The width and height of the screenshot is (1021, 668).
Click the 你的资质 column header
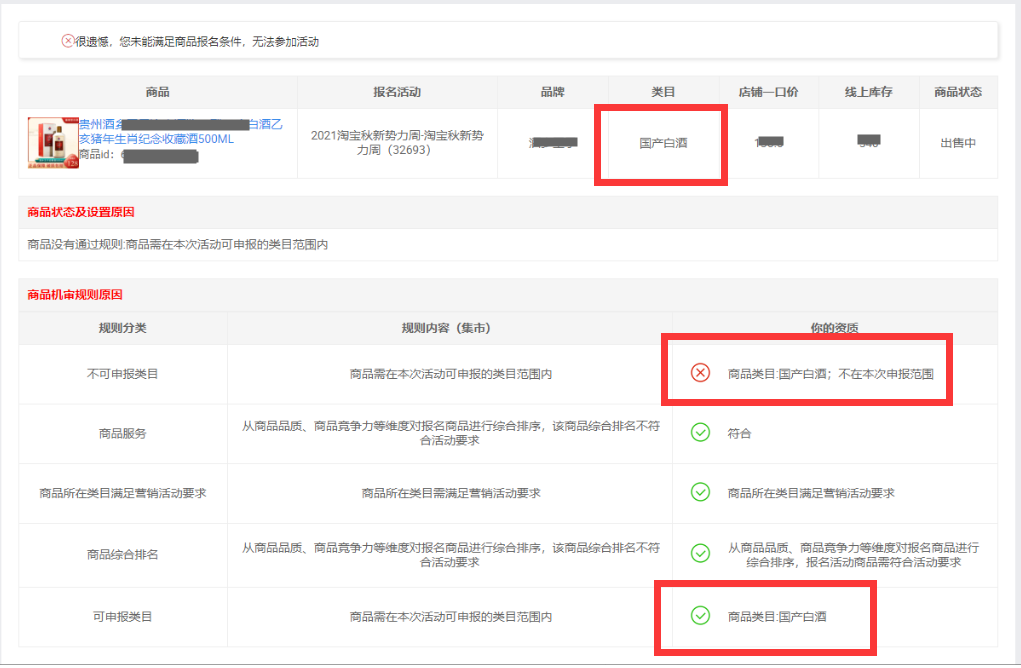(x=834, y=328)
